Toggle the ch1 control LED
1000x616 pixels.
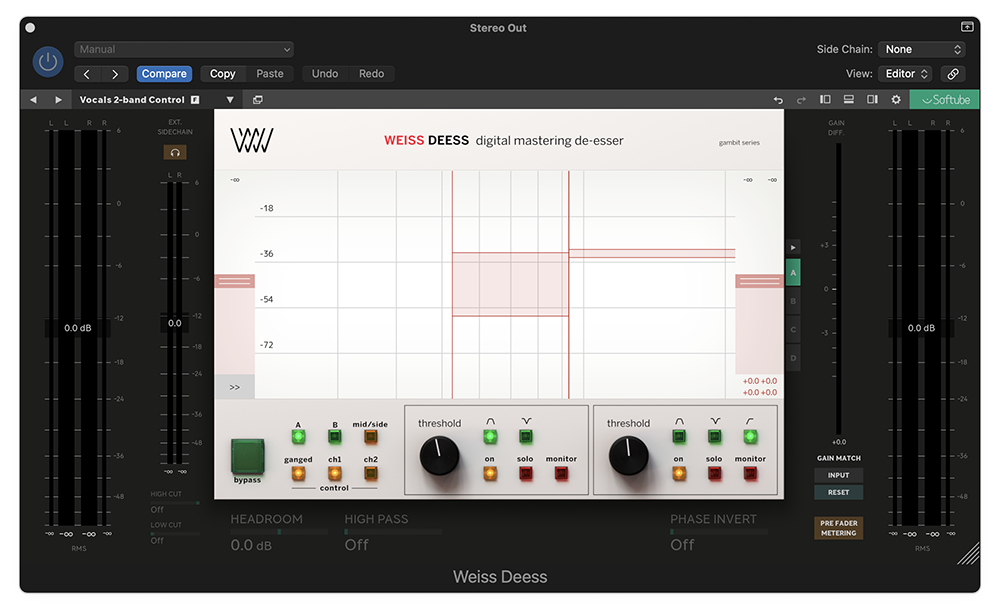(x=334, y=473)
